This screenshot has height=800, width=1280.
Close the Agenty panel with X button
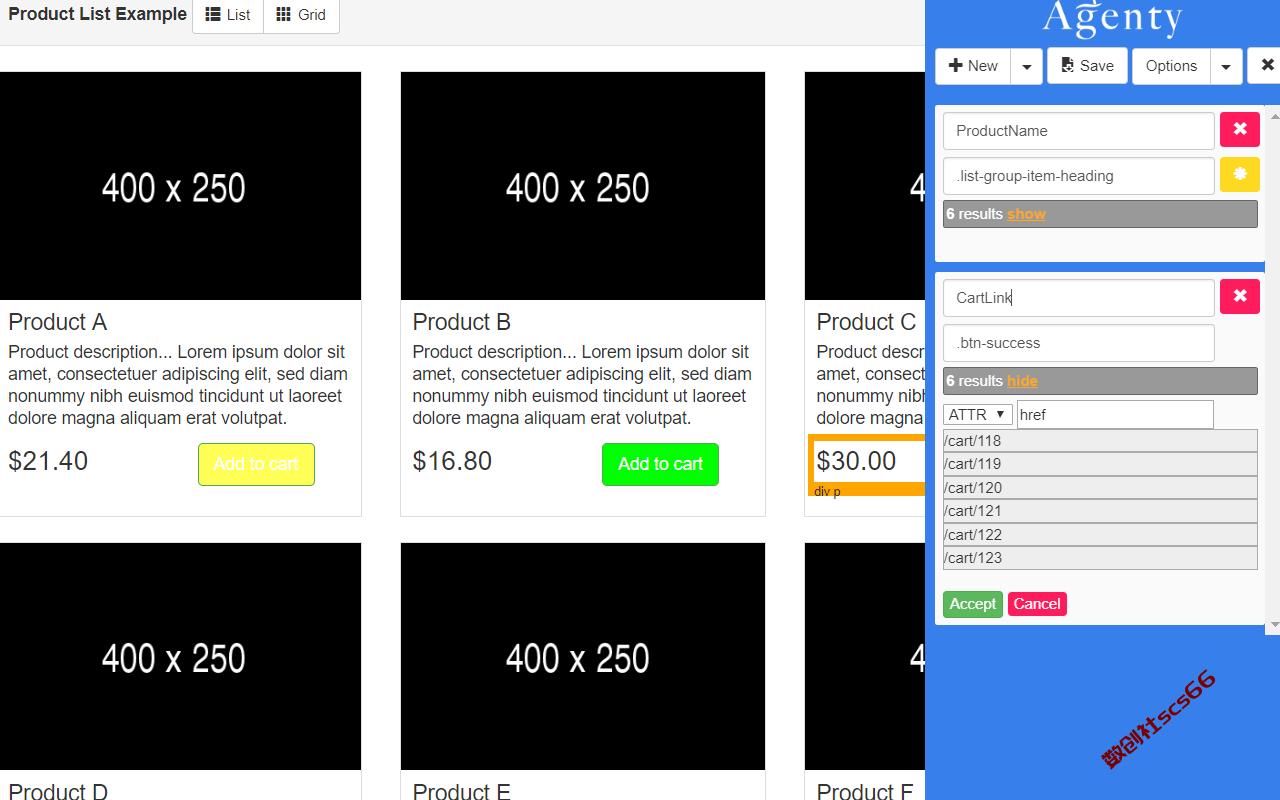[1266, 66]
